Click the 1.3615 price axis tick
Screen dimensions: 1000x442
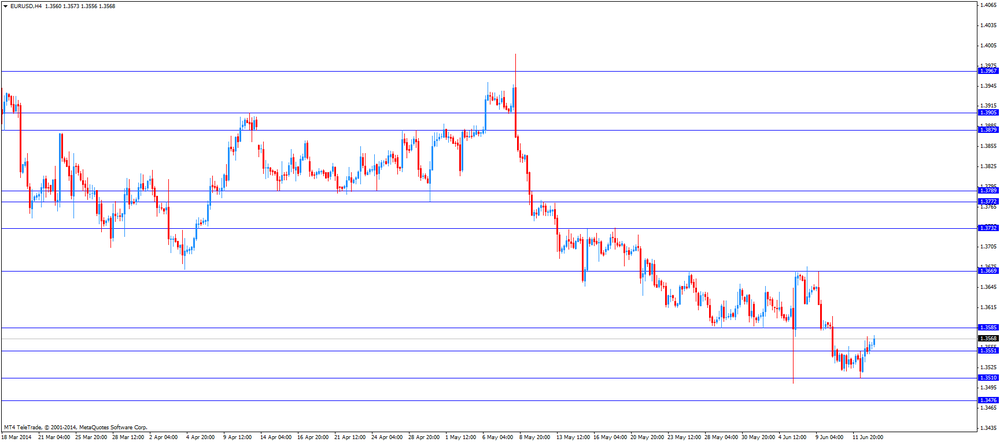(989, 307)
